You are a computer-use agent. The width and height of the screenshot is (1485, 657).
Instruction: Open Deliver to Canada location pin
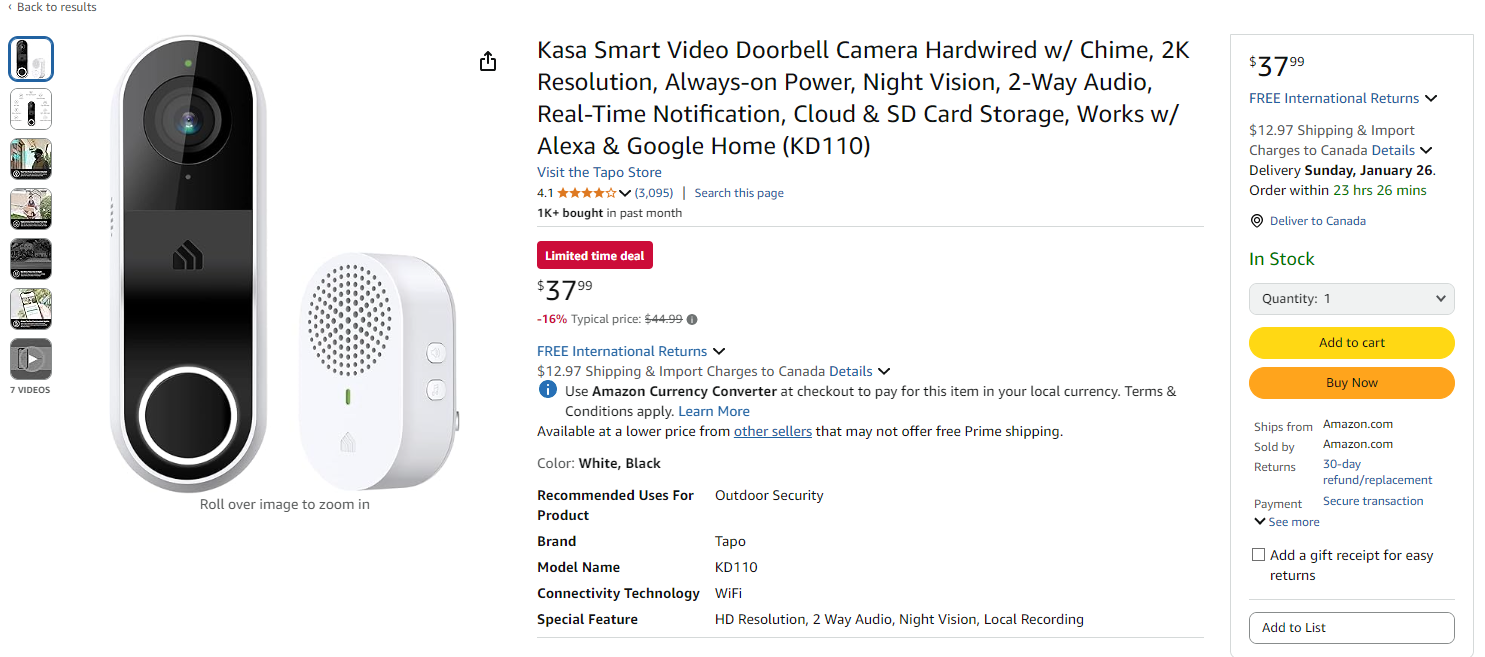[1257, 220]
